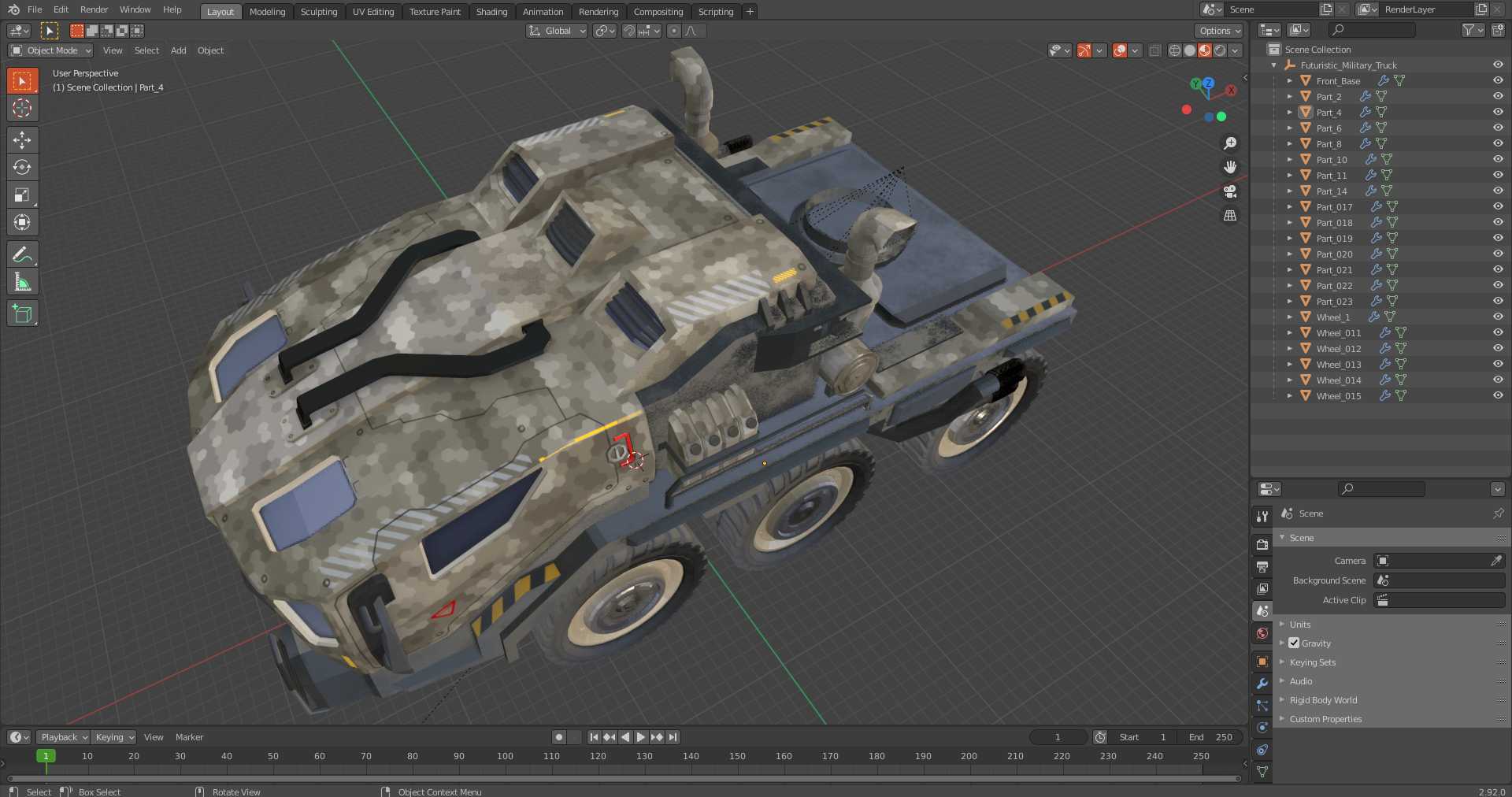Pick the Measure tool
1512x797 pixels.
click(x=22, y=282)
